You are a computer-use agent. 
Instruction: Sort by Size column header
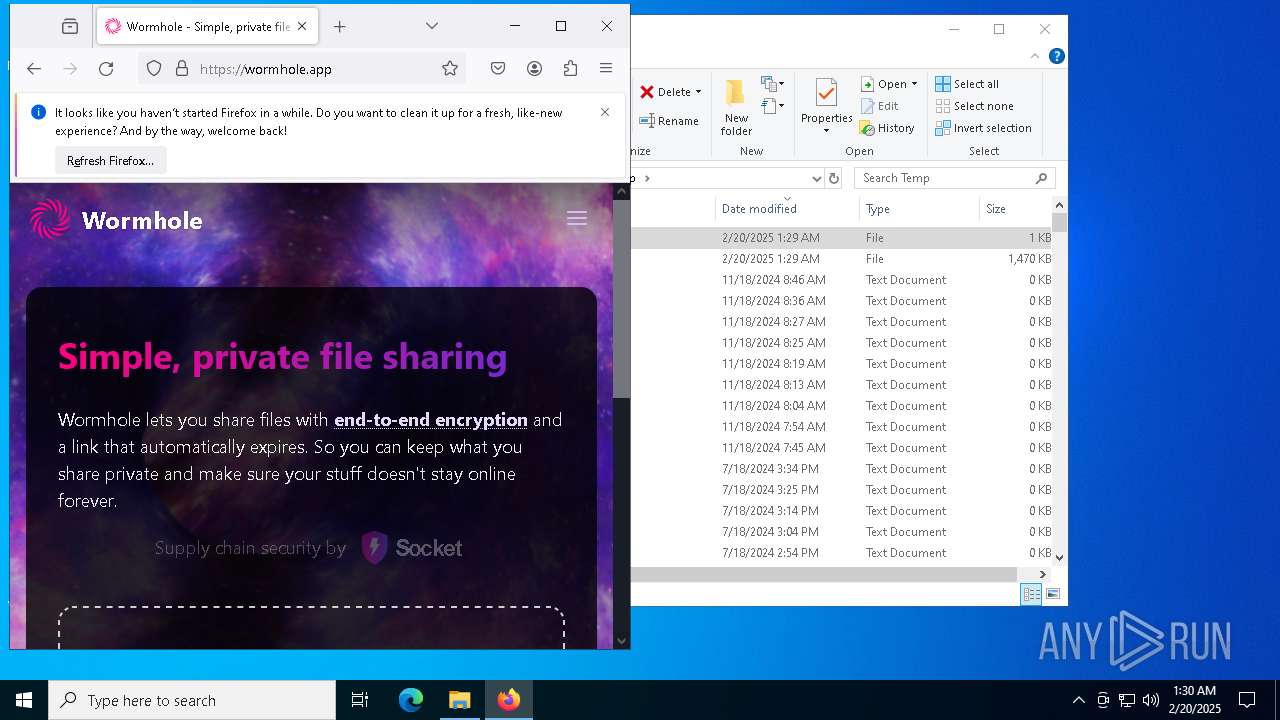[1015, 209]
